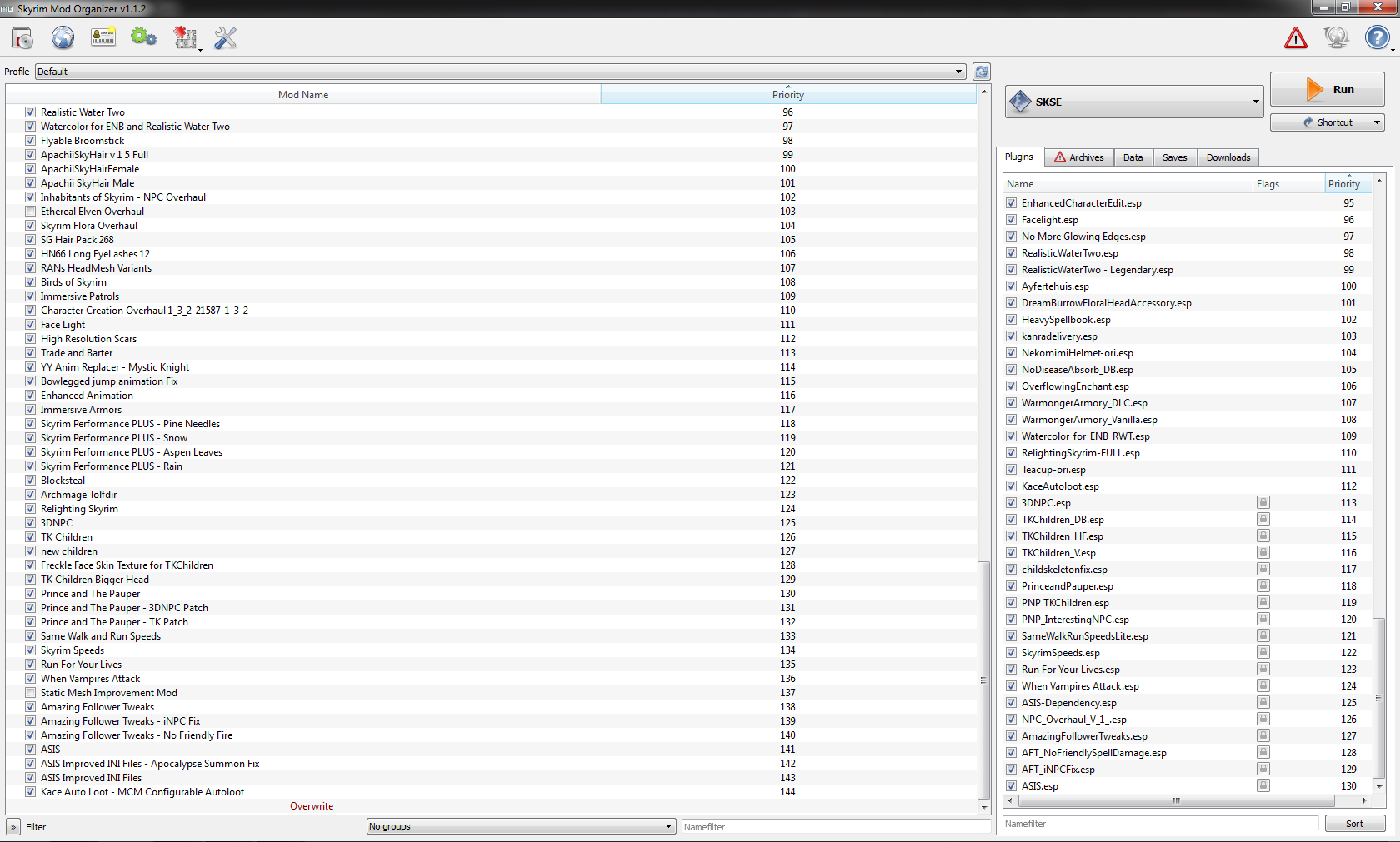Open the Install Mod from archive tool

(x=22, y=38)
